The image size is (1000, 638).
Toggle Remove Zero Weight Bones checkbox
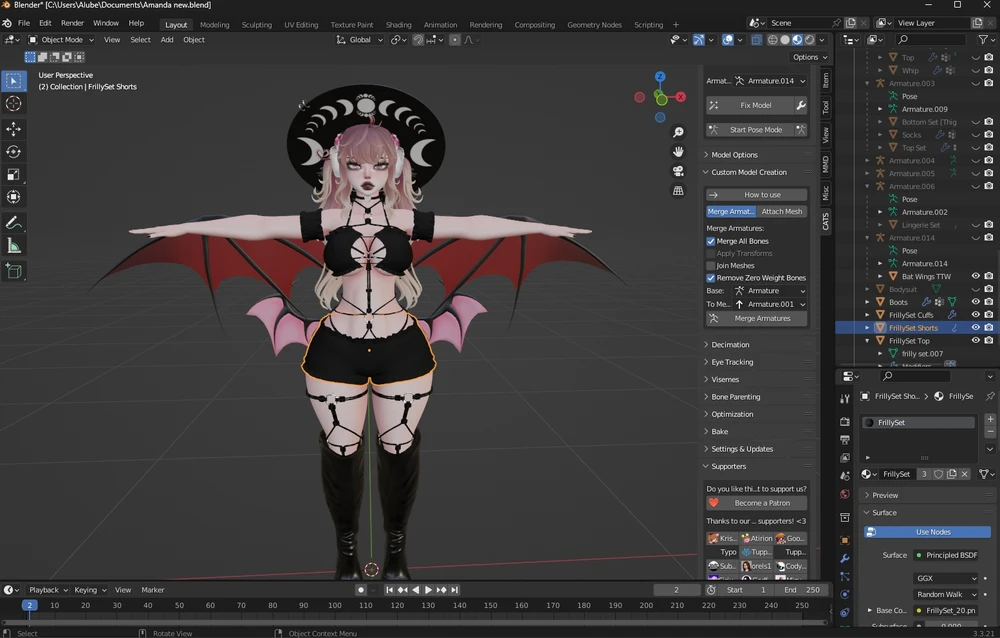710,278
